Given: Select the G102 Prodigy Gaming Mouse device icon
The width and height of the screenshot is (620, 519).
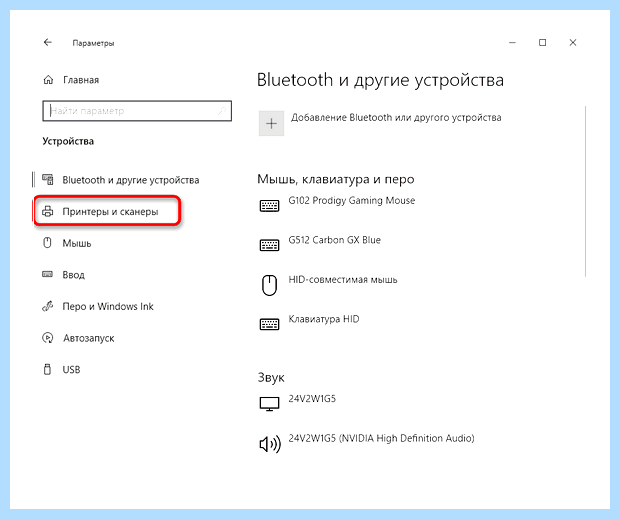Looking at the screenshot, I should tap(269, 206).
